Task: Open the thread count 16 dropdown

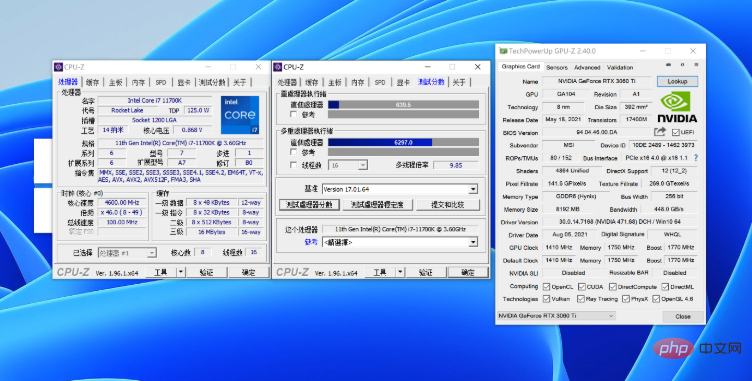Action: (x=363, y=165)
